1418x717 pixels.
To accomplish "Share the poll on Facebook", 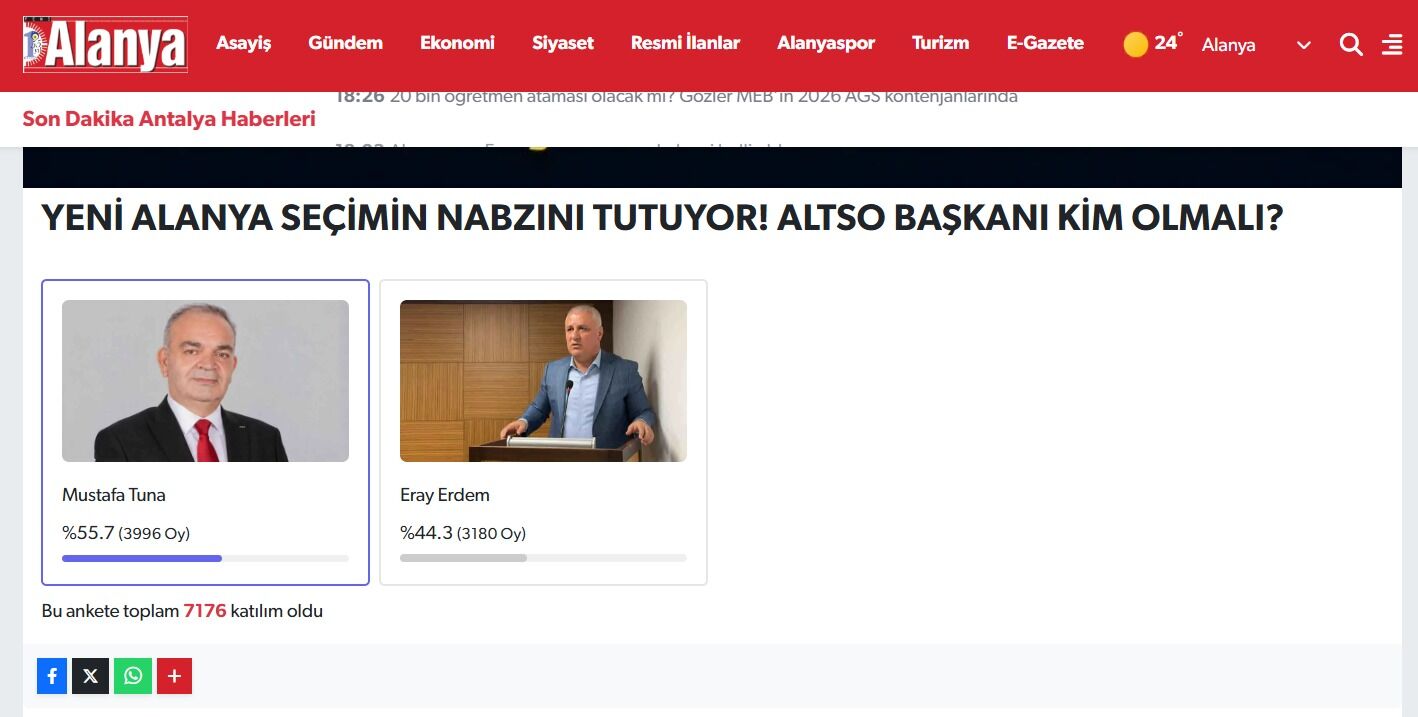I will tap(52, 676).
